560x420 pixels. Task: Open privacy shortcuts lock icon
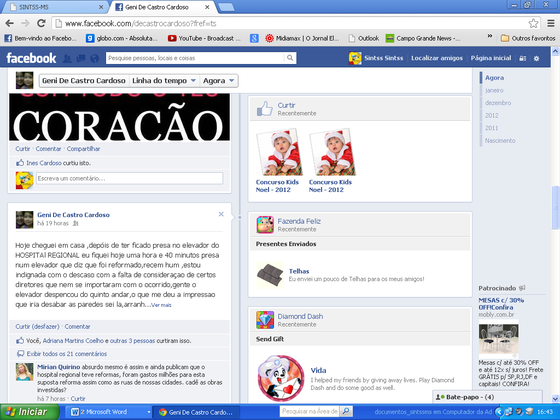coord(522,58)
